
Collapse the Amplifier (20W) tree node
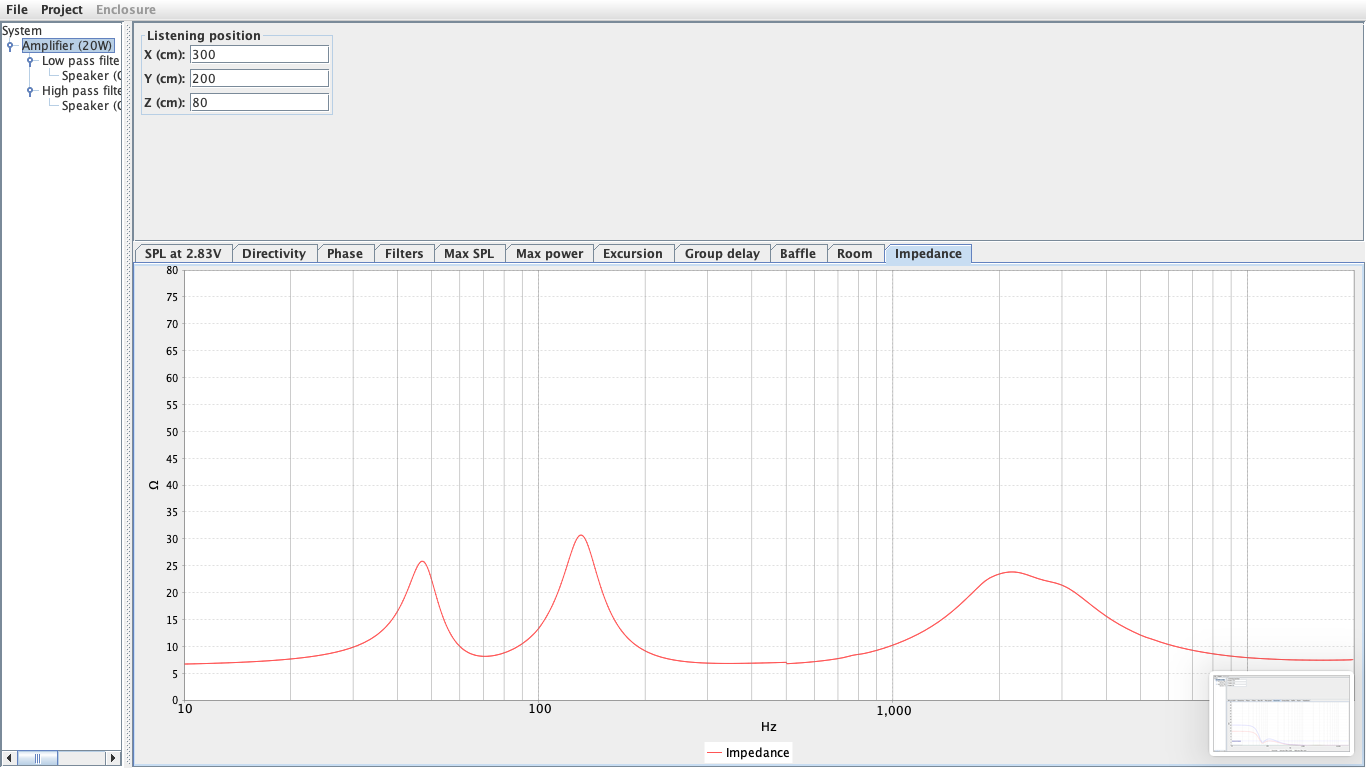click(x=9, y=45)
